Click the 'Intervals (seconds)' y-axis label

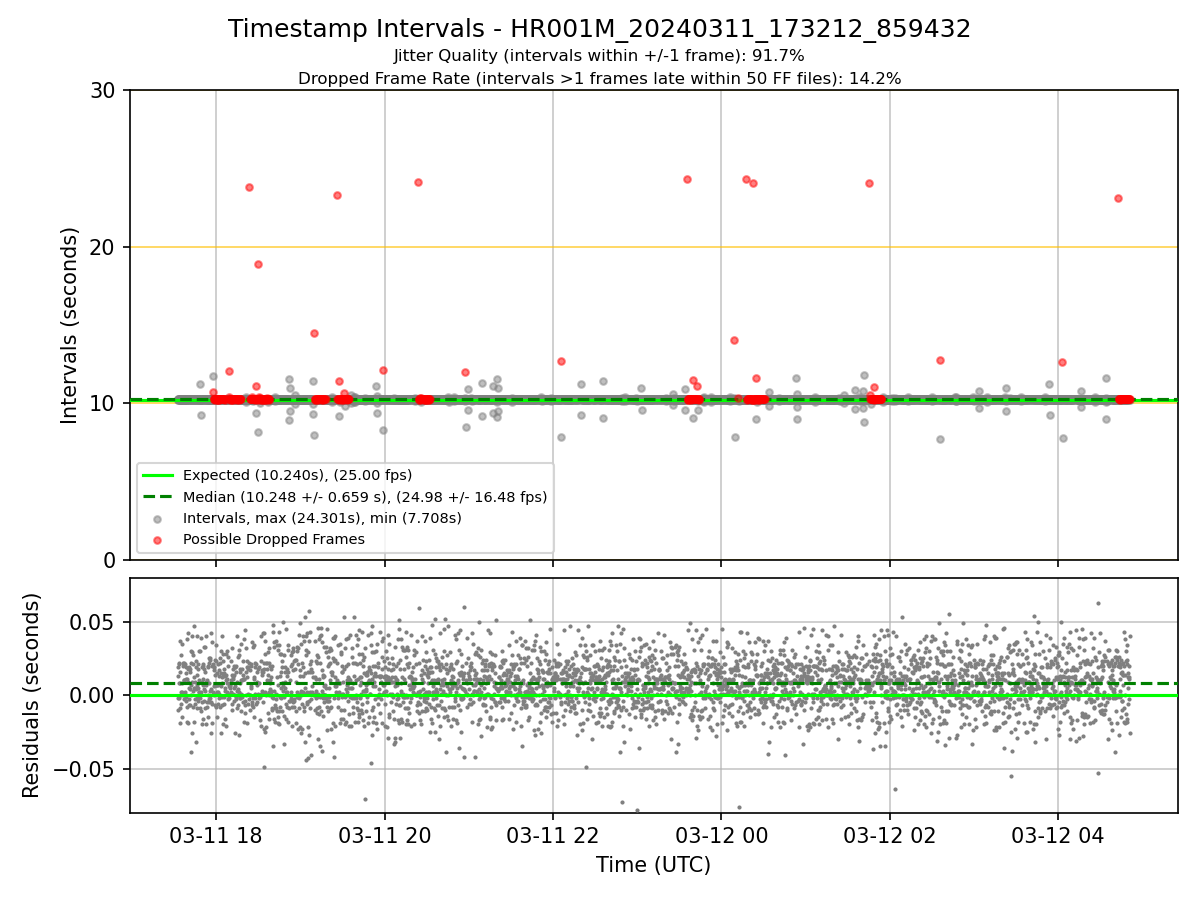coord(70,325)
